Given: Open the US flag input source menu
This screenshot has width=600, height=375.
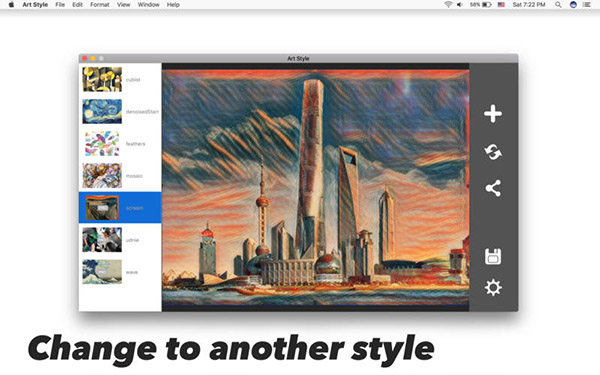Looking at the screenshot, I should tap(501, 5).
